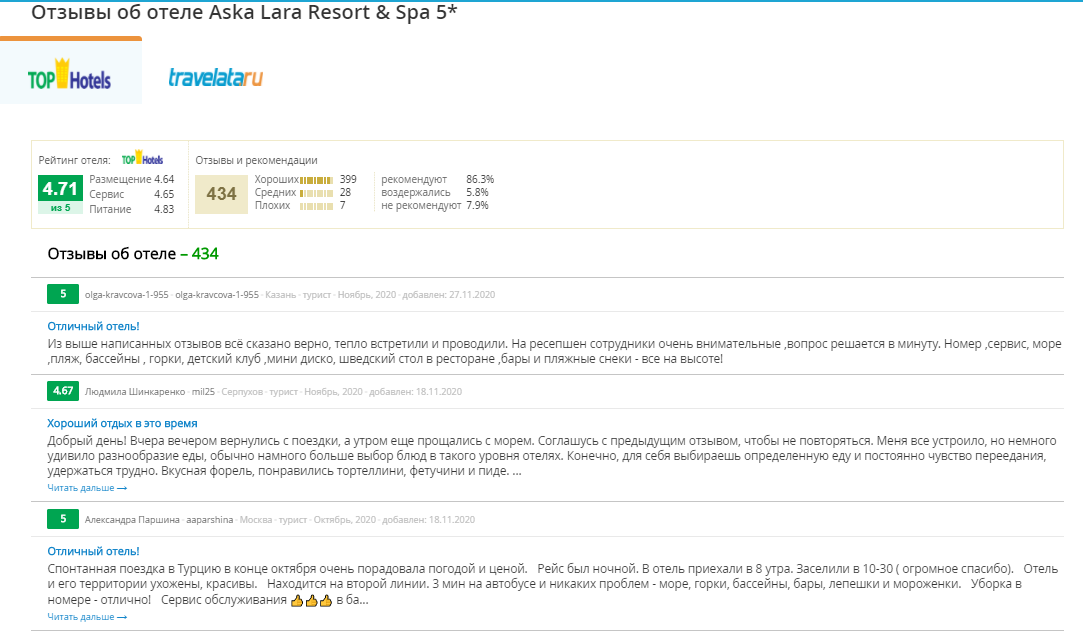Click the 'не рекомендуют 7.9%' statistic

click(434, 206)
